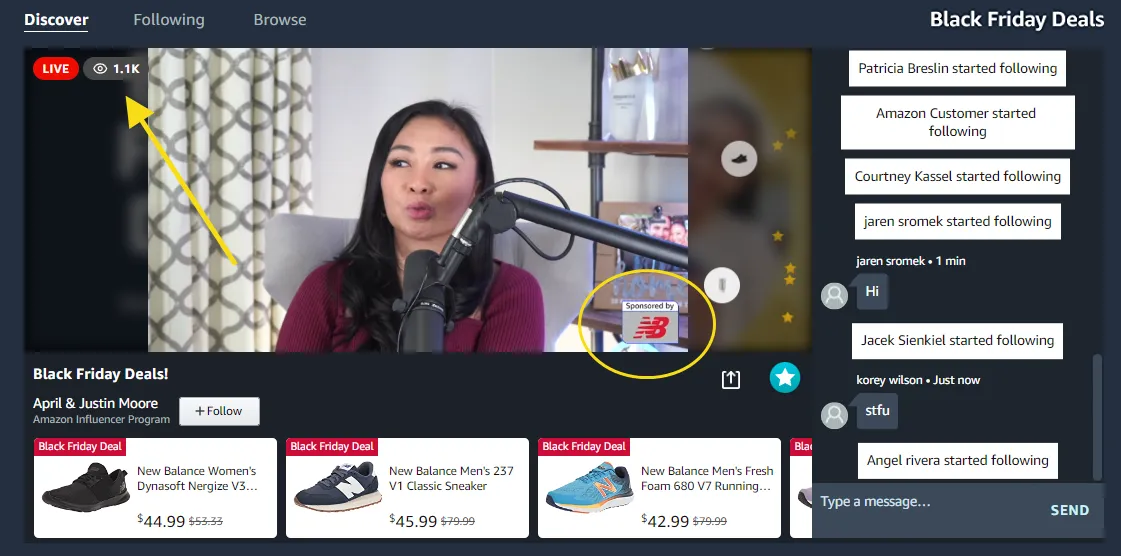Click the black Dynasoft Nergize shoe thumbnail
The image size is (1121, 556).
click(87, 487)
